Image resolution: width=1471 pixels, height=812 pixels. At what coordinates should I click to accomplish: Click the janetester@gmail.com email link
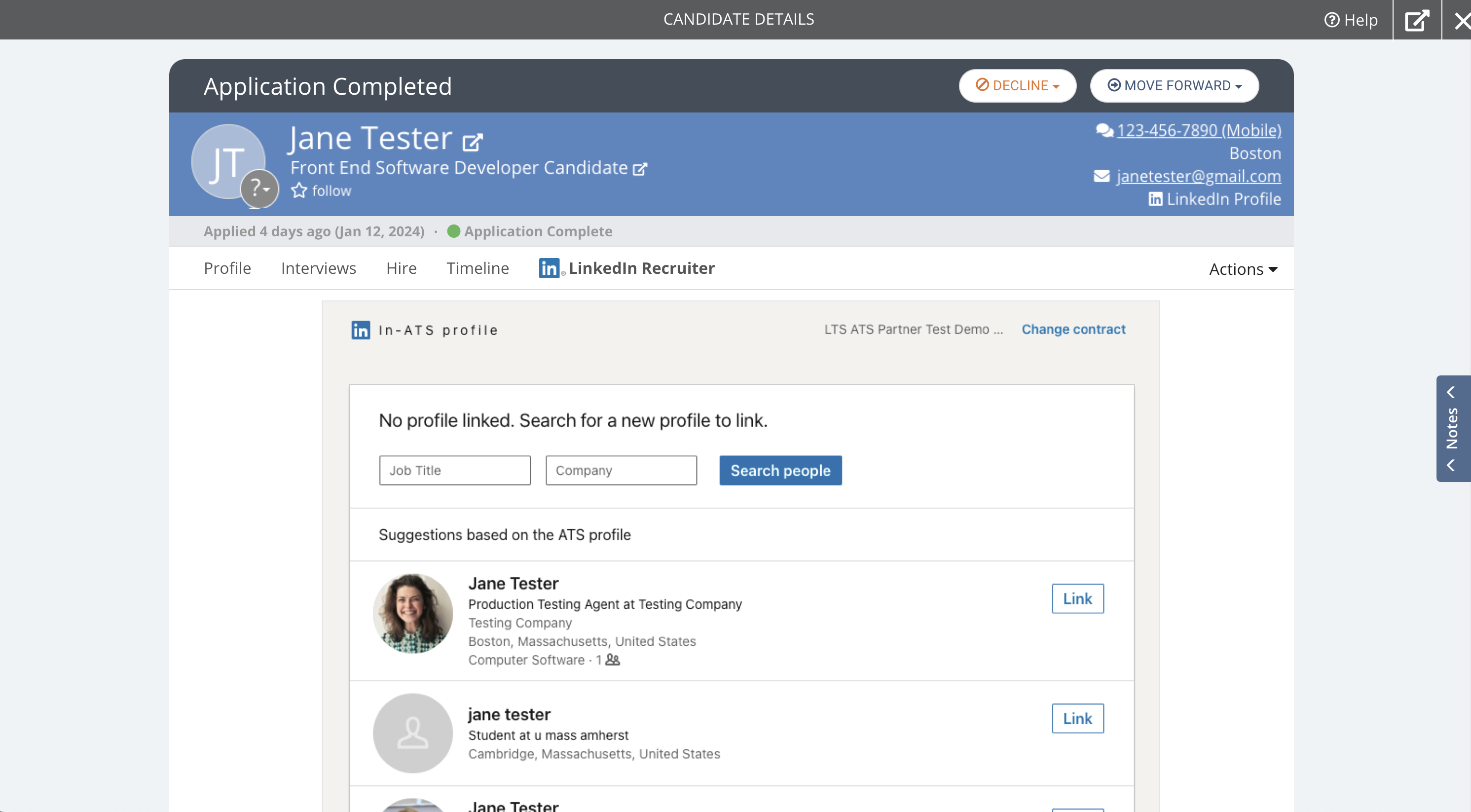[x=1199, y=176]
